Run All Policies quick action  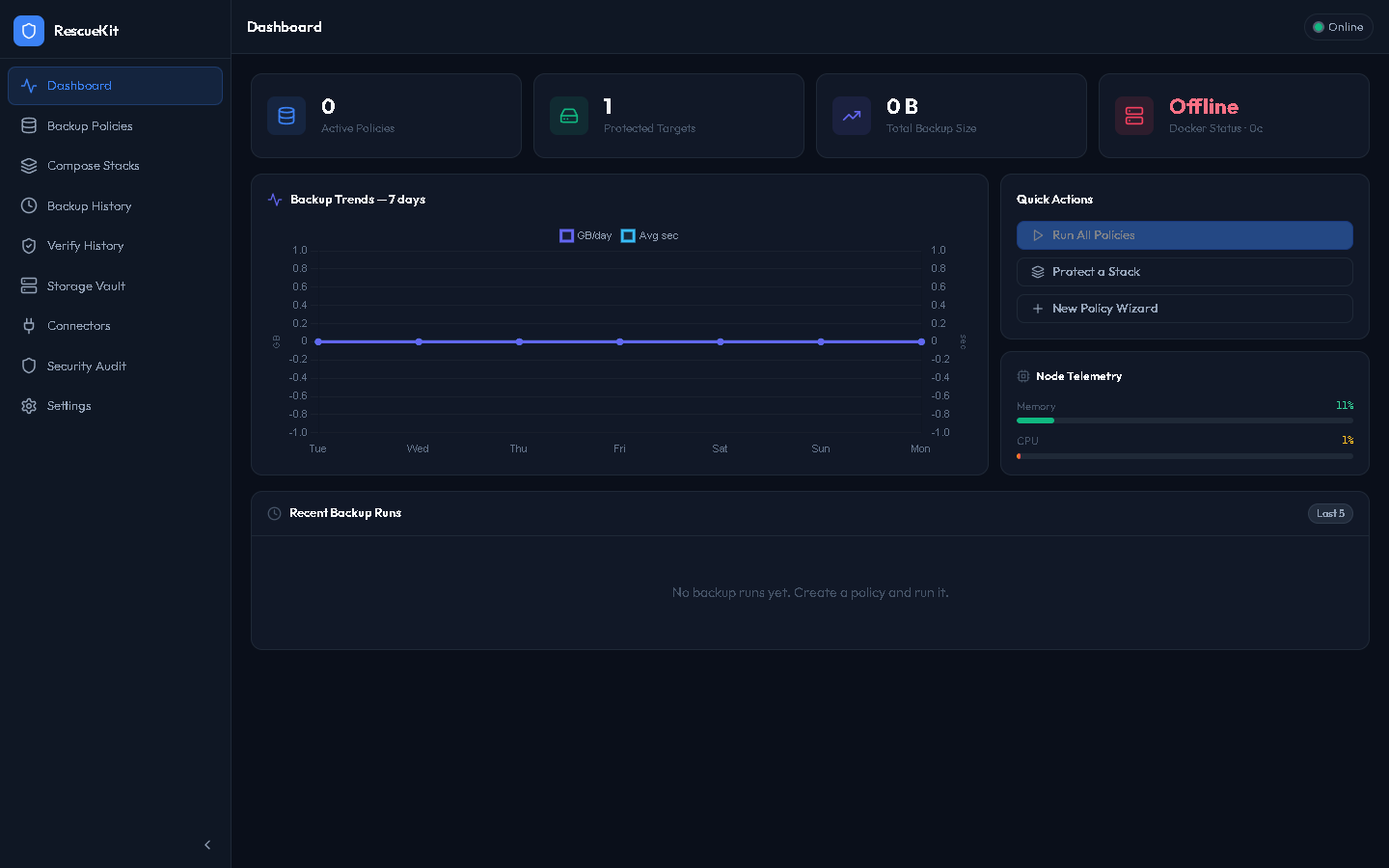point(1185,235)
